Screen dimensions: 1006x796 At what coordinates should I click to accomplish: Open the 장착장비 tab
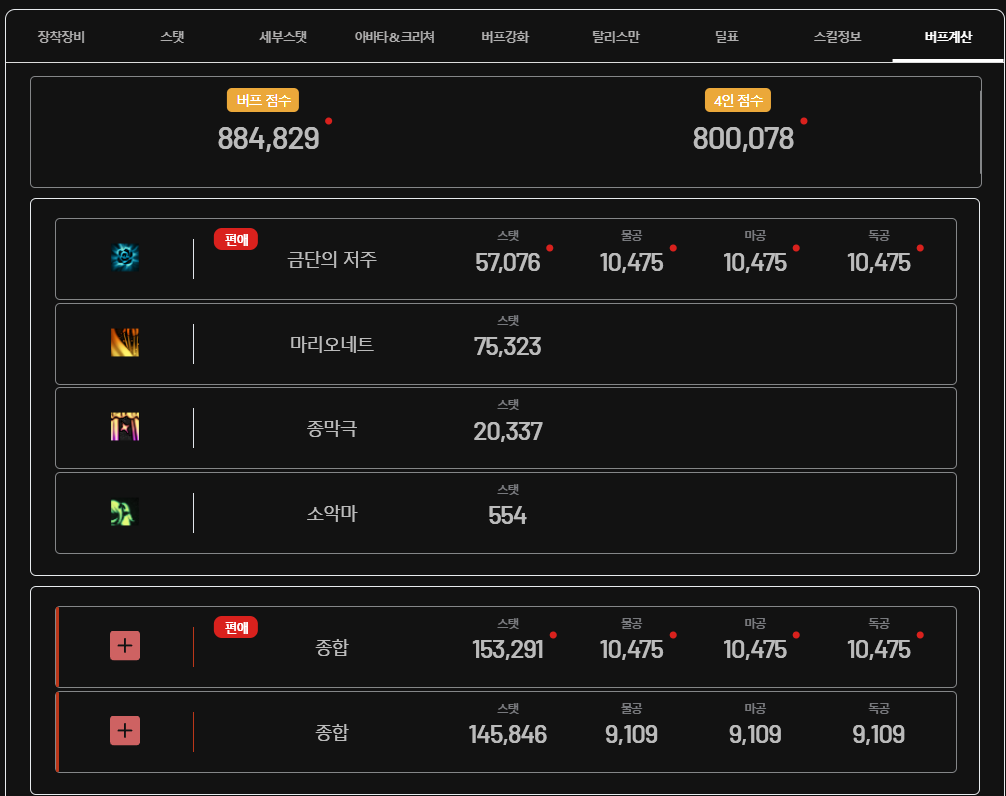point(61,37)
